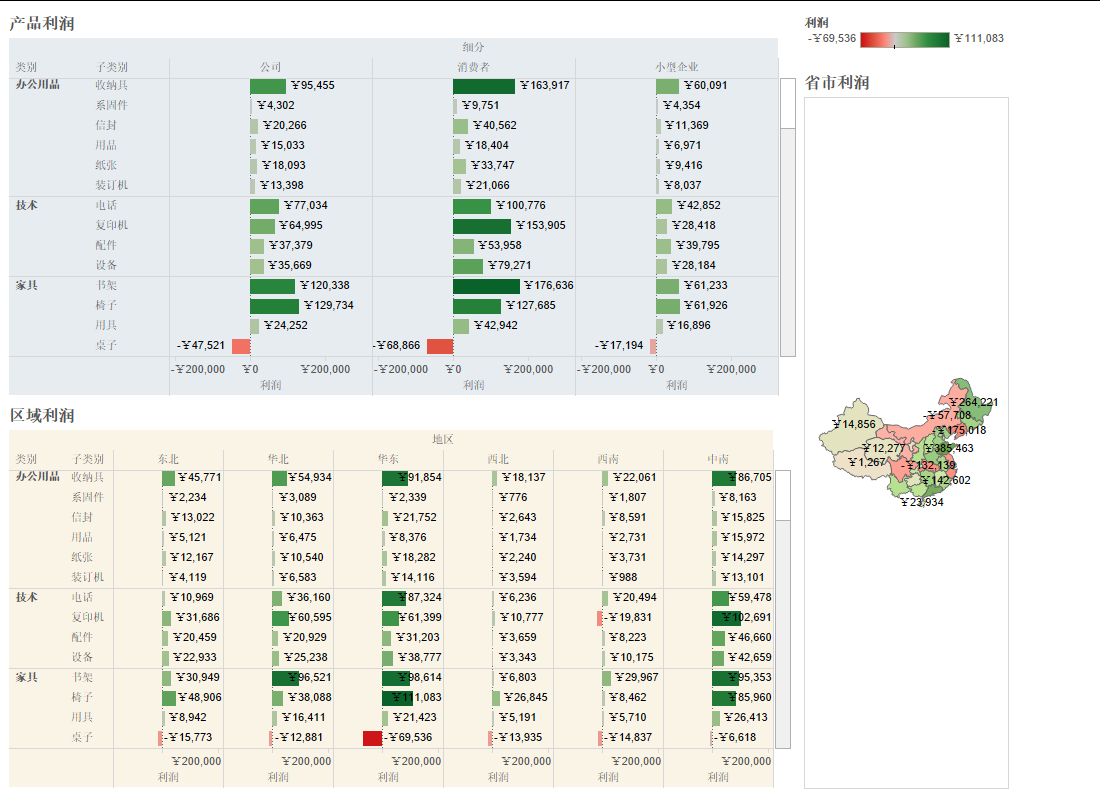Screen dimensions: 1100x800
Task: Select the 消费者 书架 bar showing ¥176,636
Action: (x=486, y=286)
